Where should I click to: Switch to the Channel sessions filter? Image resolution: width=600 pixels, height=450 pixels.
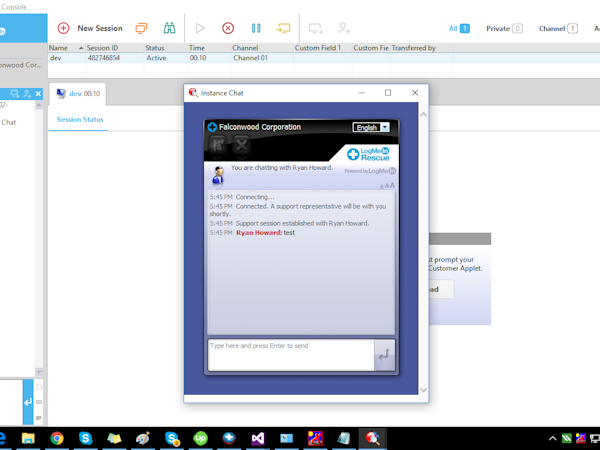tap(558, 28)
